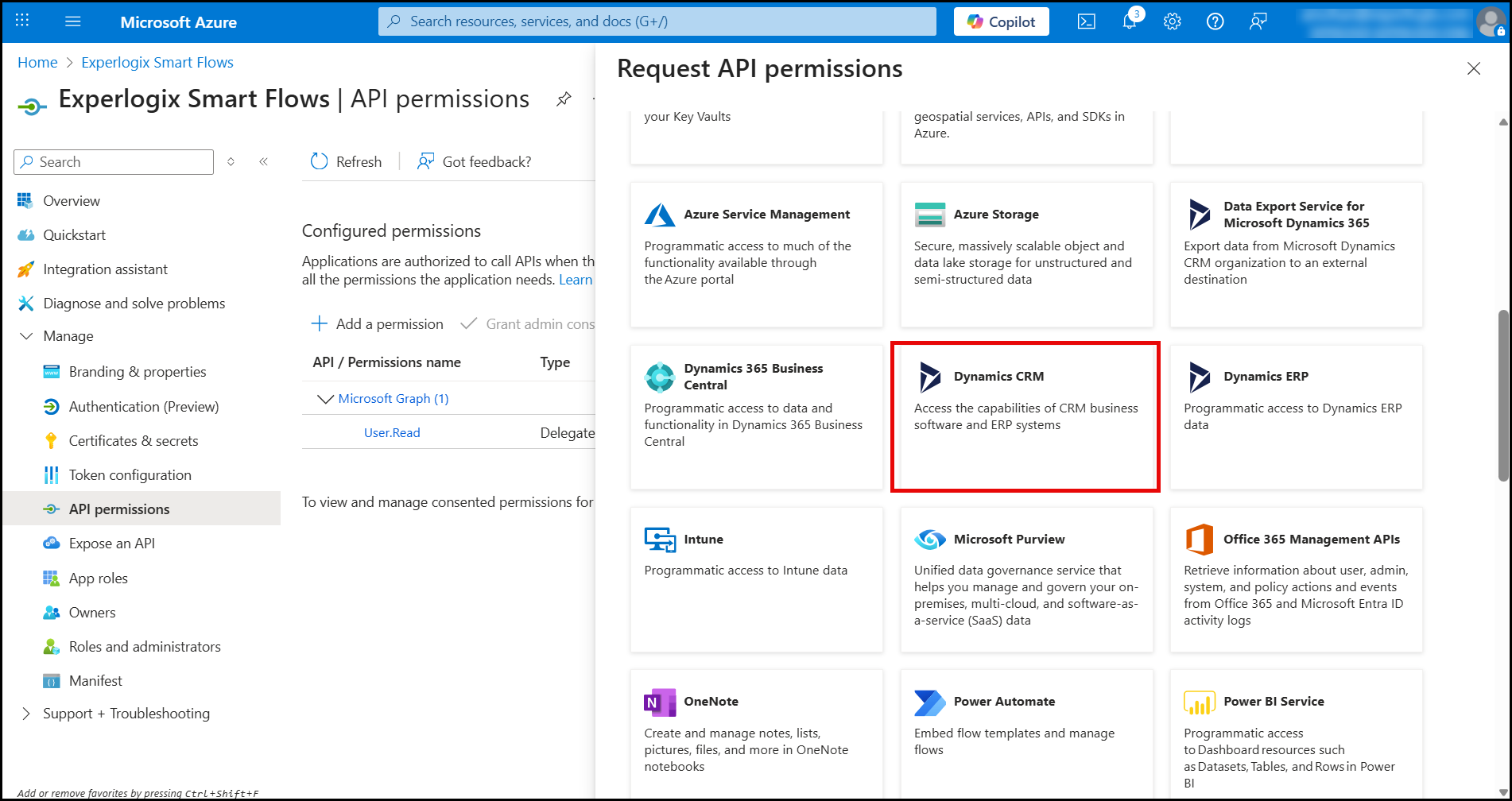Open App roles
This screenshot has height=801, width=1512.
point(98,578)
